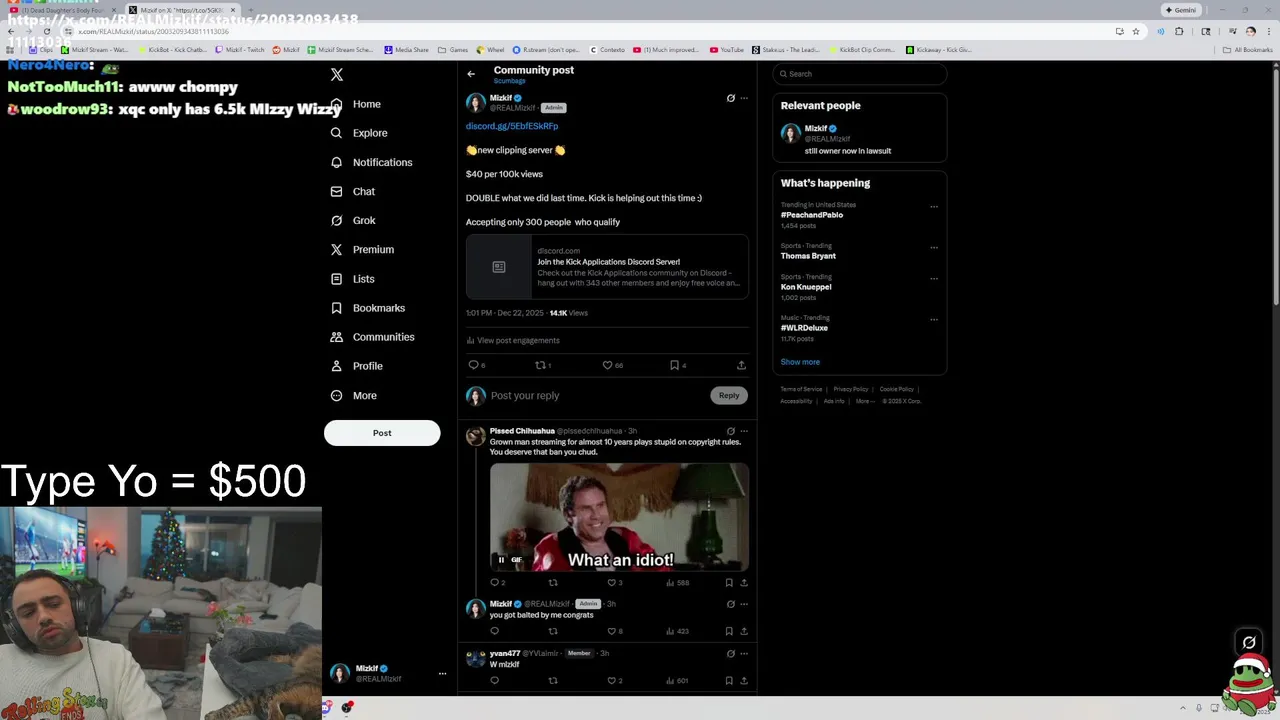This screenshot has width=1280, height=720.
Task: Open the three-dot menu on yvan477's reply
Action: click(x=744, y=653)
